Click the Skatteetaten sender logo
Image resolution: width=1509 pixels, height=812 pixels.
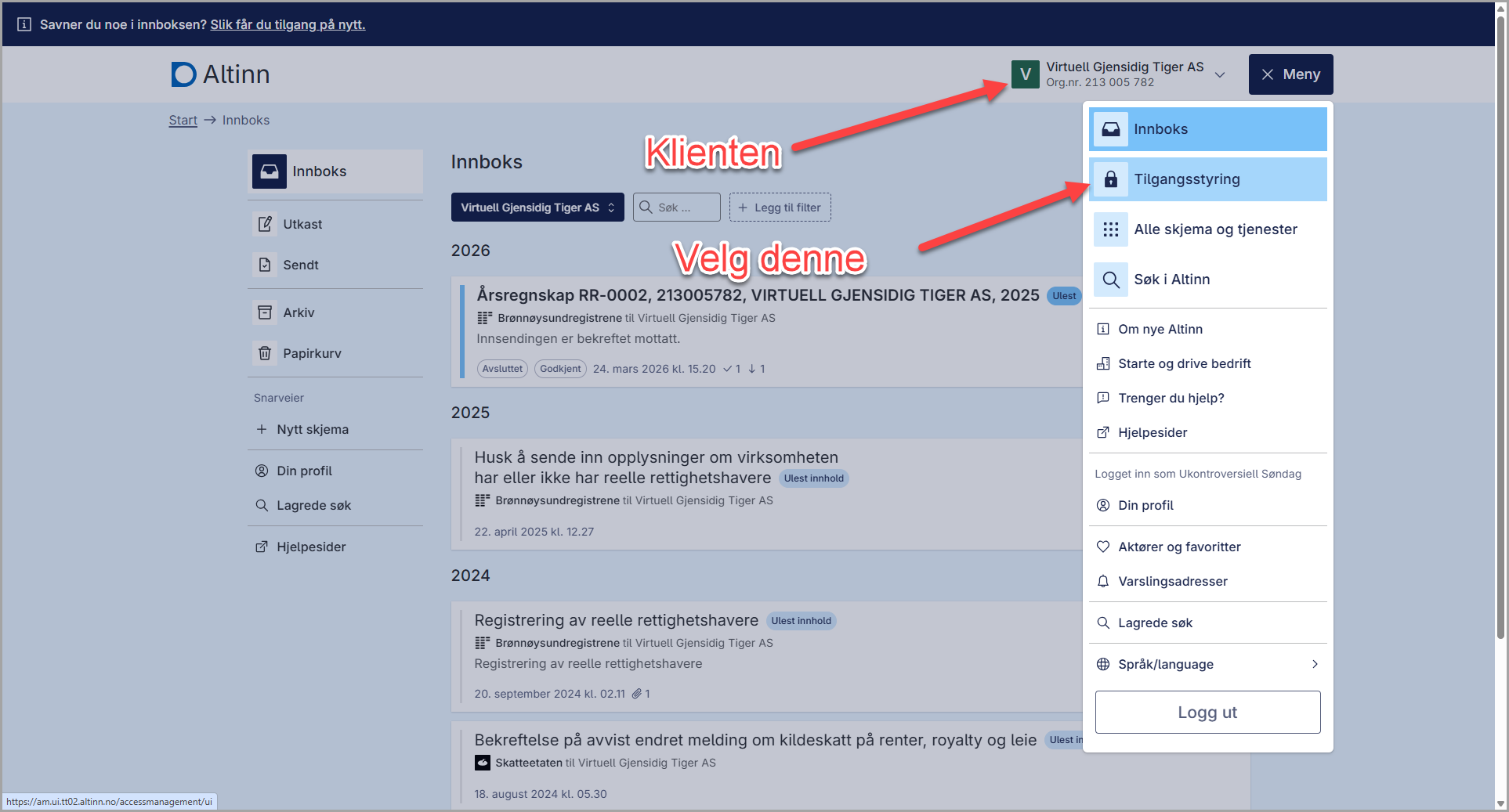pyautogui.click(x=483, y=763)
